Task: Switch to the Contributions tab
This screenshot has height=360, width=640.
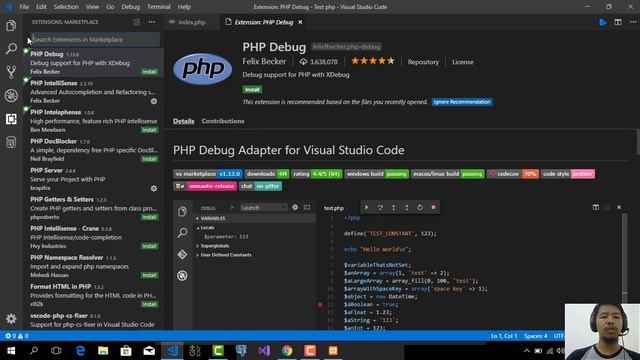Action: tap(223, 121)
